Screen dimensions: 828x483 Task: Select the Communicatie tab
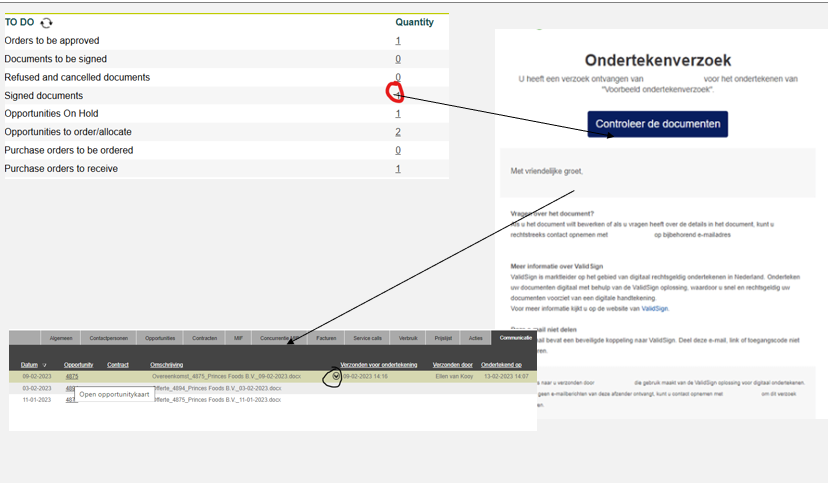pos(513,339)
